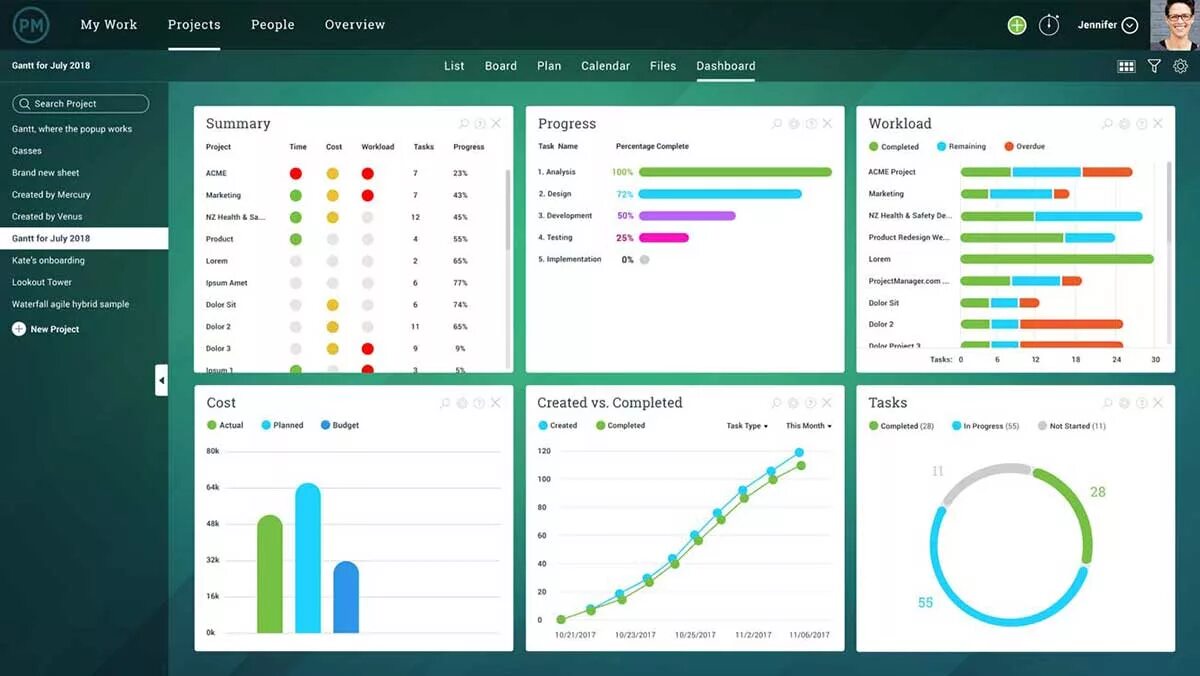This screenshot has width=1200, height=676.
Task: Open the dashboard grid layout icon
Action: click(x=1126, y=66)
